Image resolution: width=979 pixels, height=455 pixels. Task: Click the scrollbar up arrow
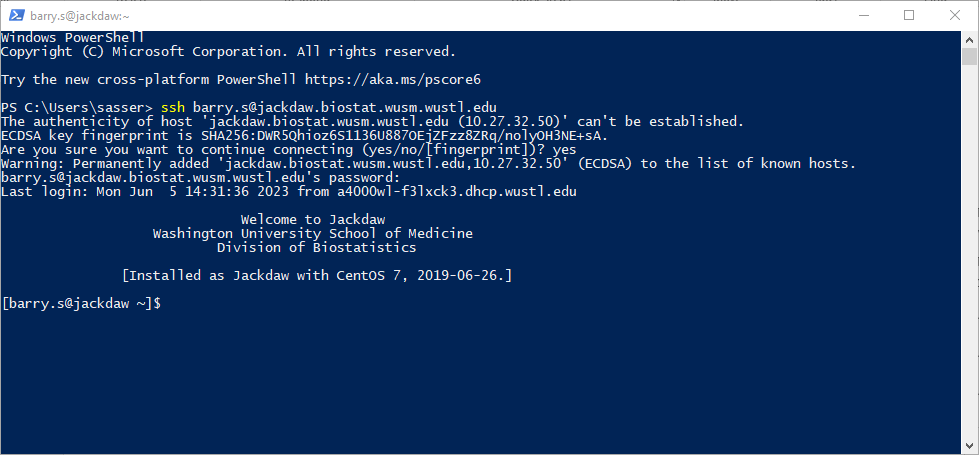pos(969,39)
